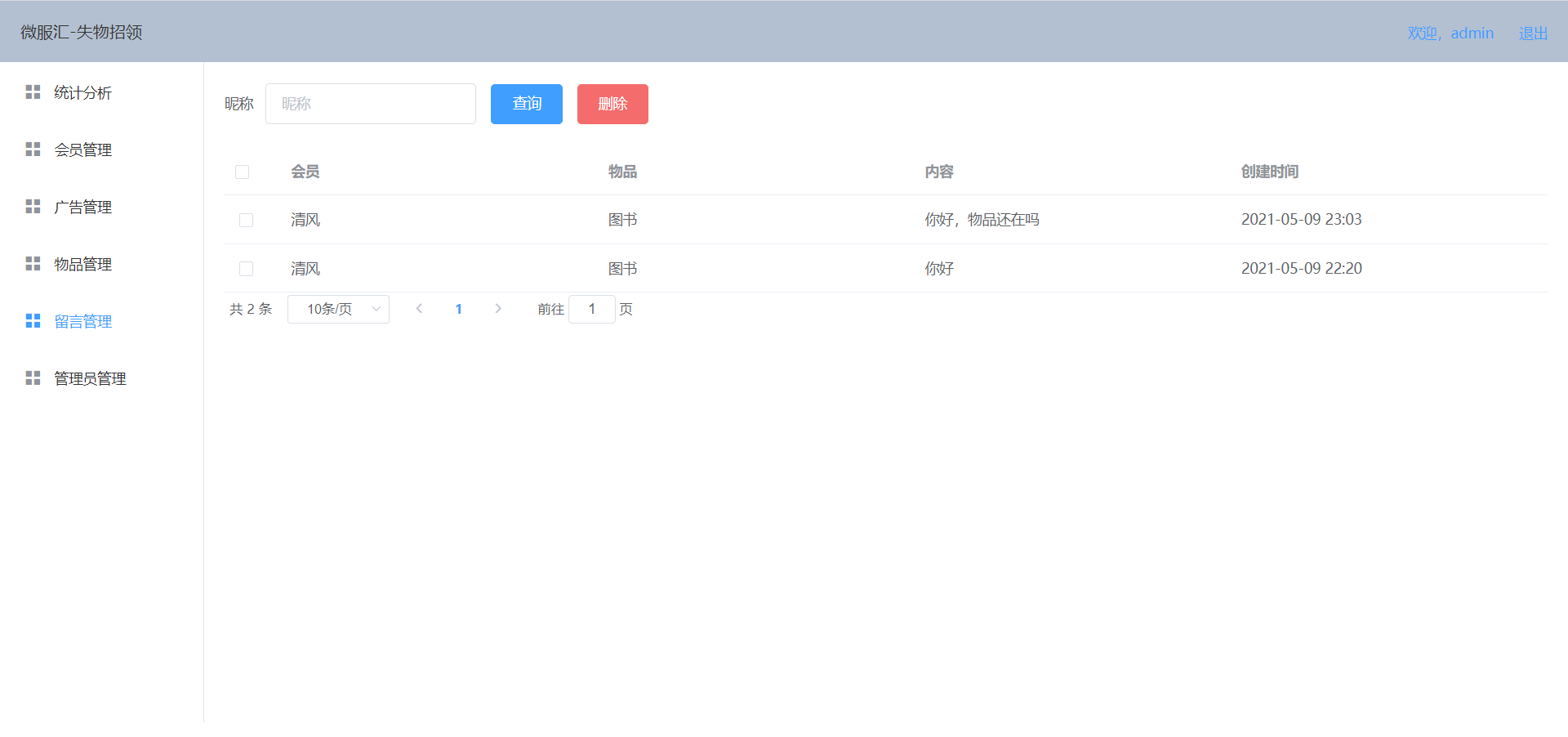Select page 1 in the pagination bar
This screenshot has width=1568, height=737.
coord(458,309)
